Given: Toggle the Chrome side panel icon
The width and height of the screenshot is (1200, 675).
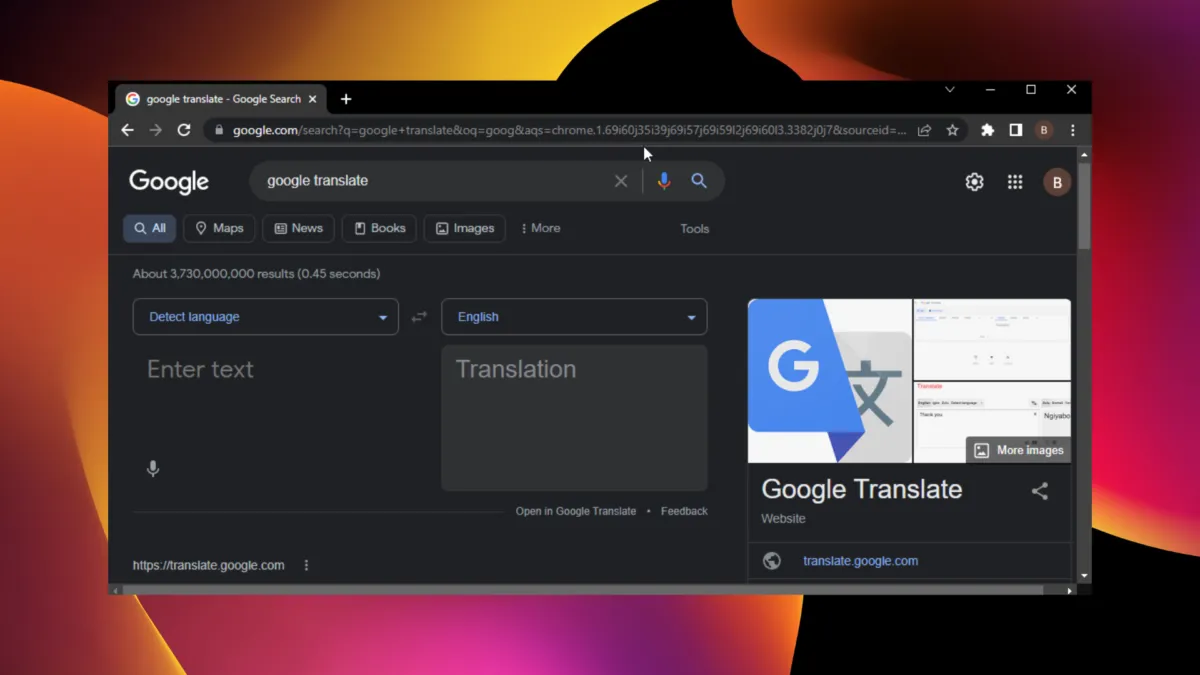Looking at the screenshot, I should (1015, 130).
